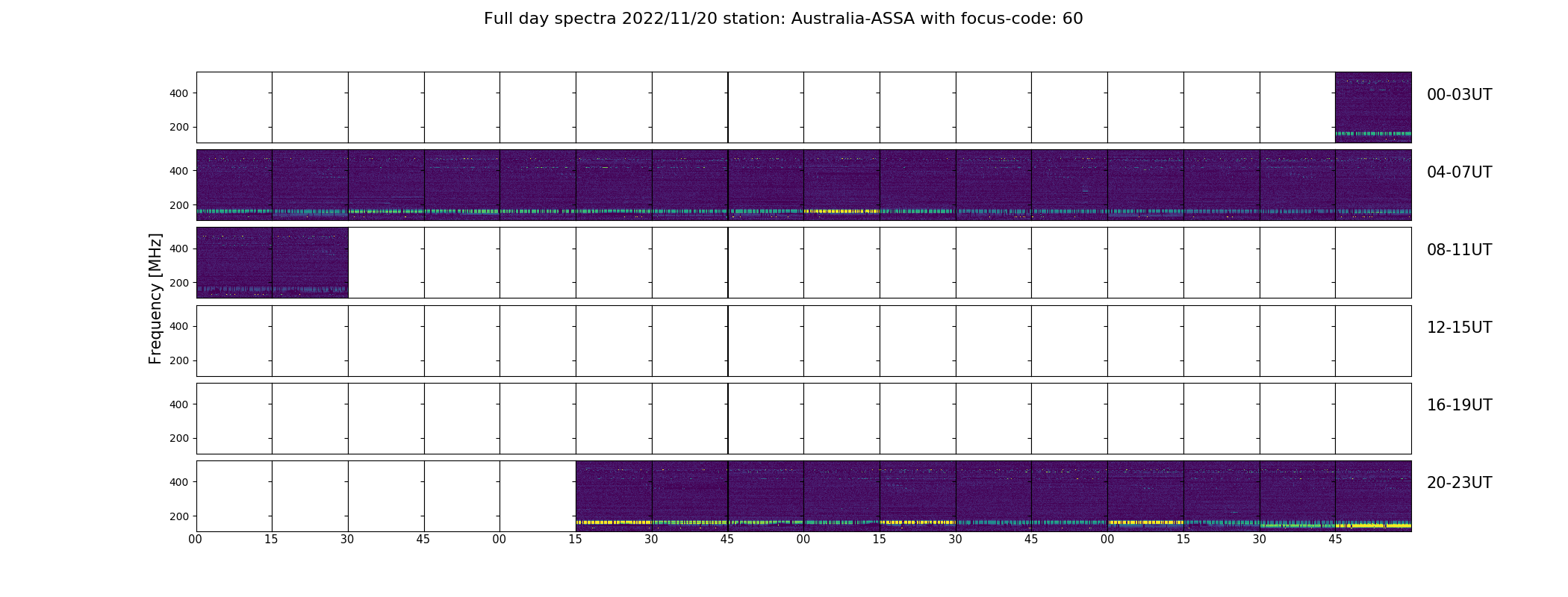Select the 'Frequency [MHz]' axis label
Image resolution: width=1568 pixels, height=597 pixels.
click(x=155, y=298)
